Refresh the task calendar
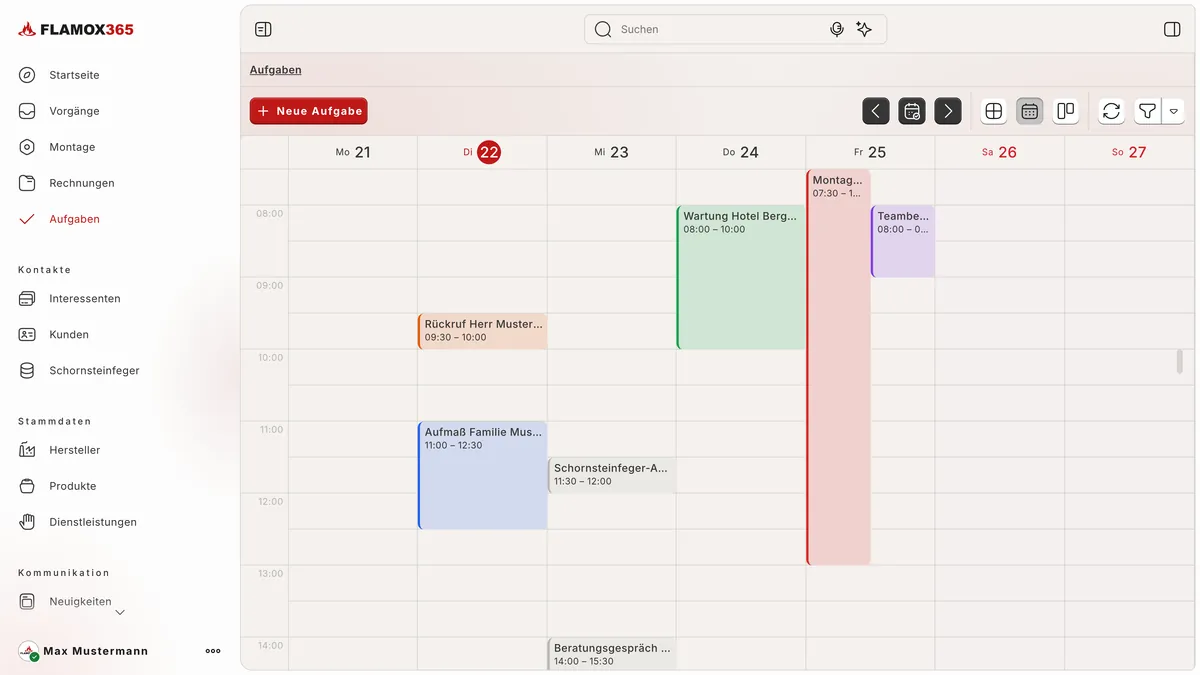Viewport: 1200px width, 675px height. (x=1112, y=111)
